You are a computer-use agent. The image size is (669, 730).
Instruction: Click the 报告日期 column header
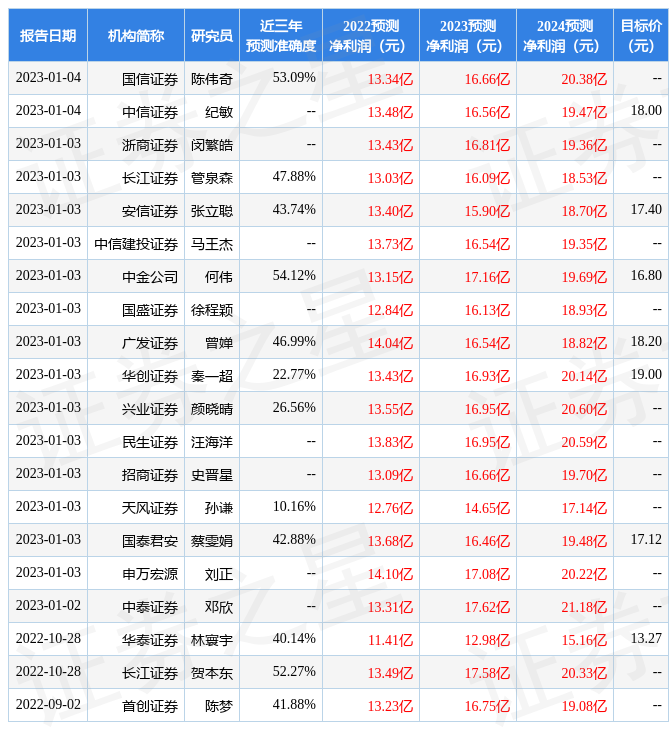pos(48,35)
